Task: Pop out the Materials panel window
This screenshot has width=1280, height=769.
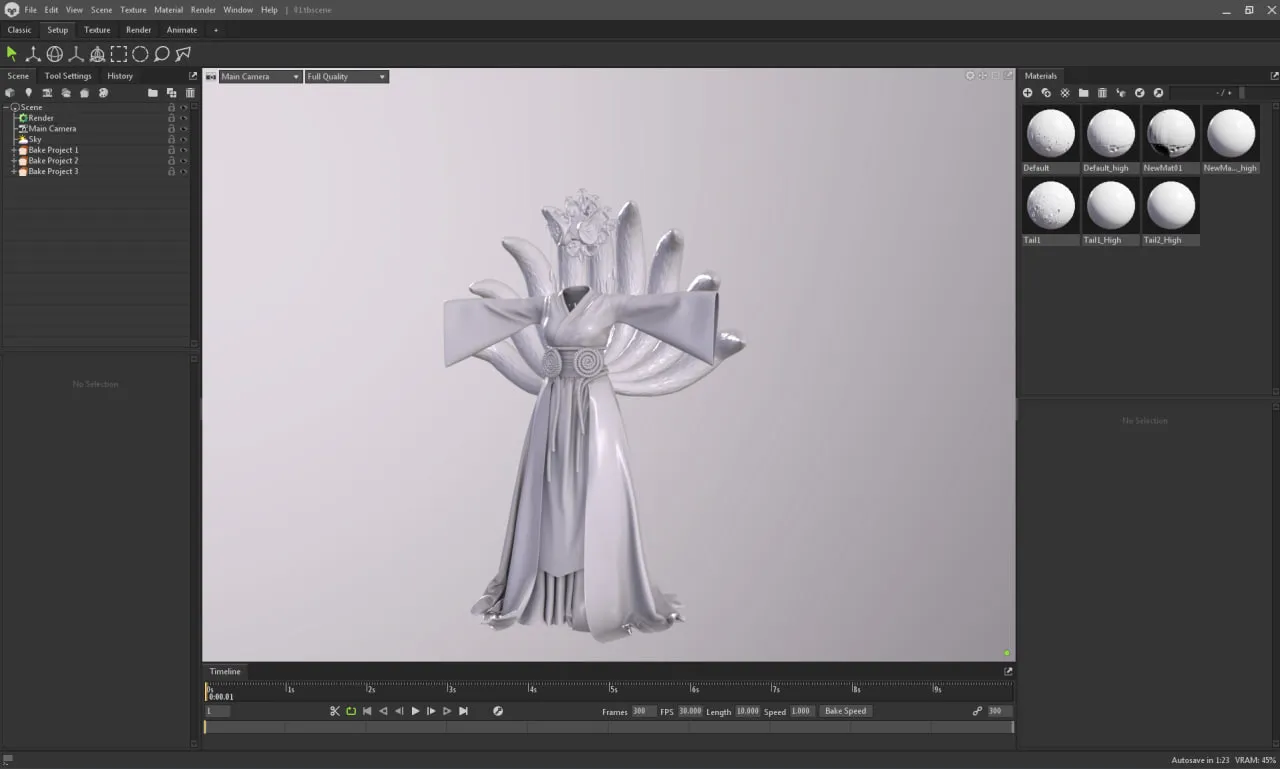Action: [x=1274, y=76]
